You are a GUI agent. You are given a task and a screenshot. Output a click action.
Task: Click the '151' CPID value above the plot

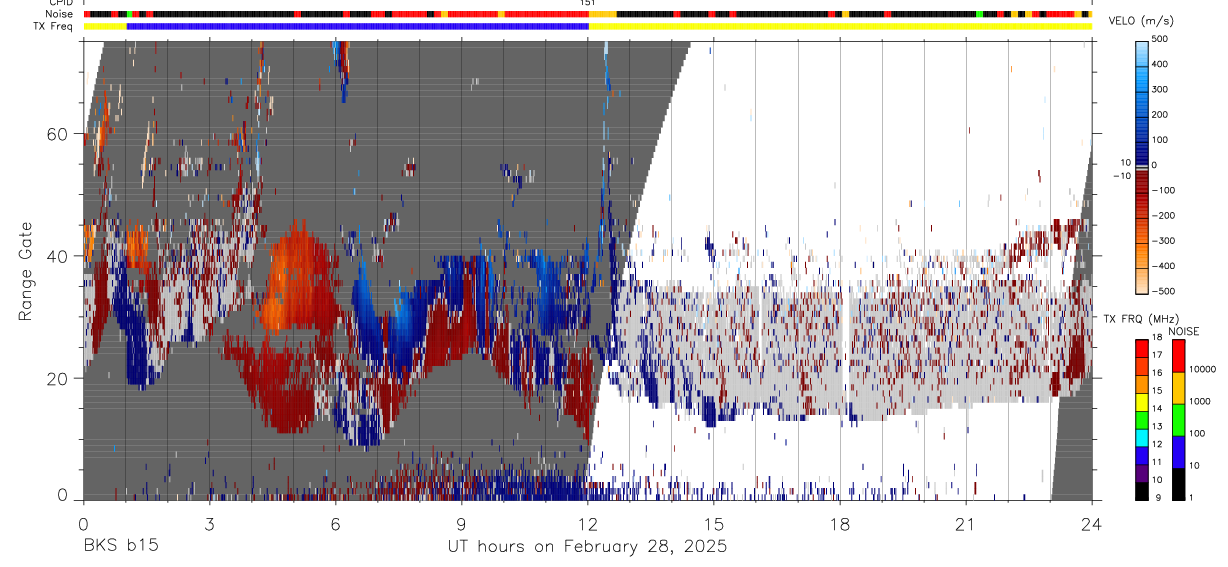click(588, 3)
